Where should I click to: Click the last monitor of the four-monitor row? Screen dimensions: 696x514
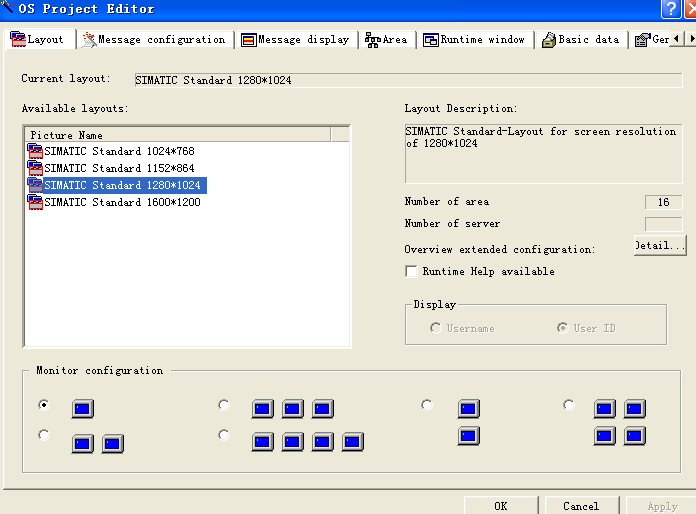353,442
